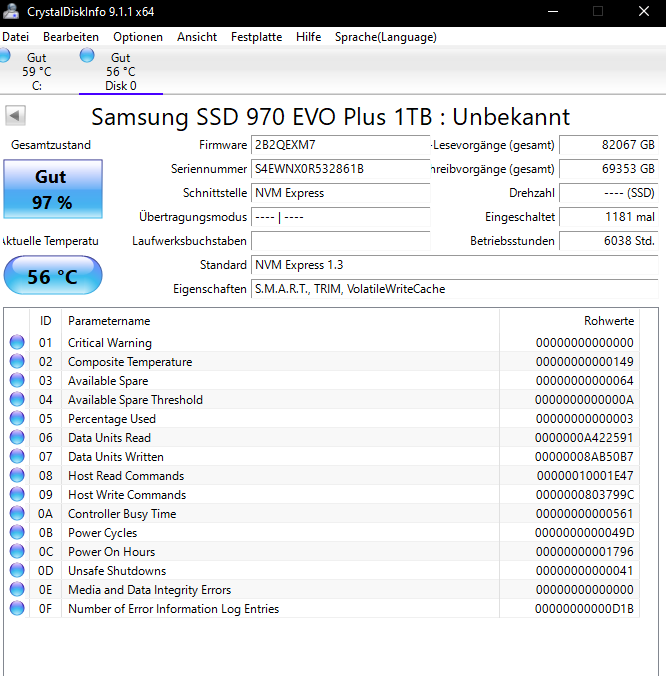
Task: Click the status orb for Data Units Read
Action: point(17,437)
